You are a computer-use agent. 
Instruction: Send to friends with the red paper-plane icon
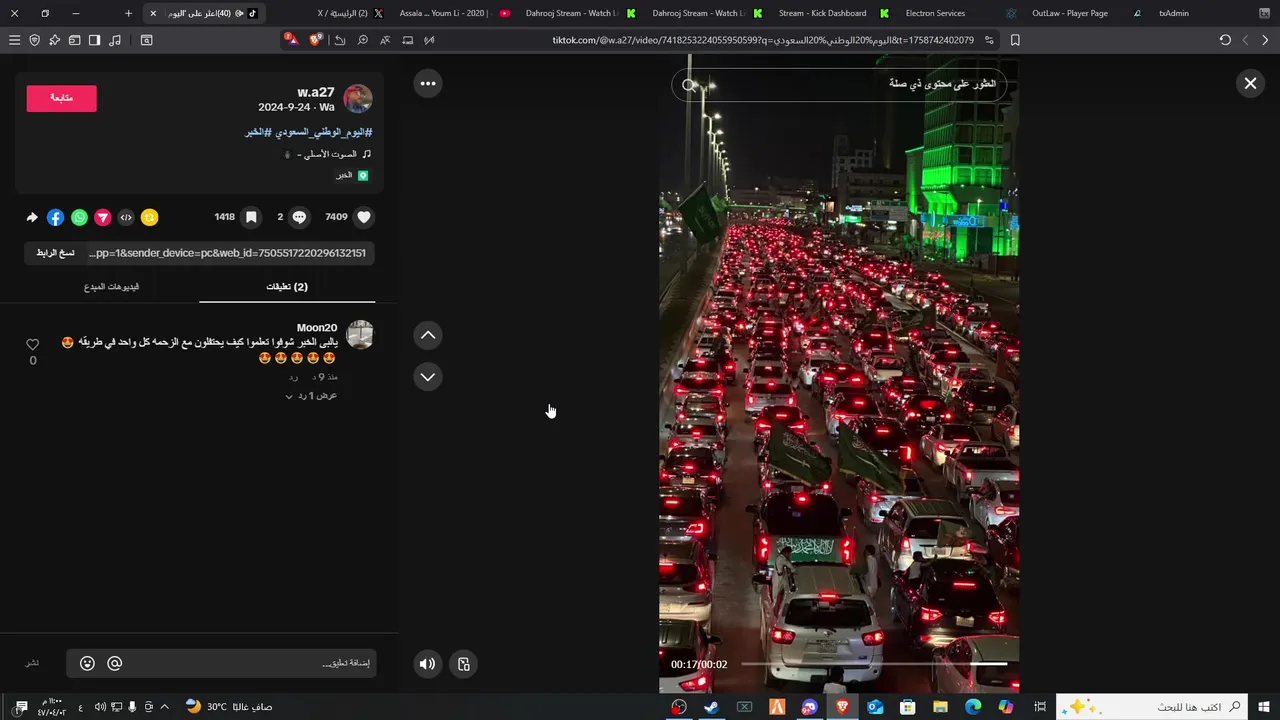pos(103,217)
